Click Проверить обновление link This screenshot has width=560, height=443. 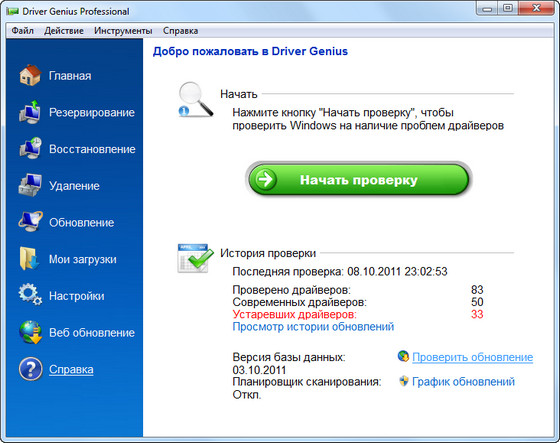click(x=472, y=357)
